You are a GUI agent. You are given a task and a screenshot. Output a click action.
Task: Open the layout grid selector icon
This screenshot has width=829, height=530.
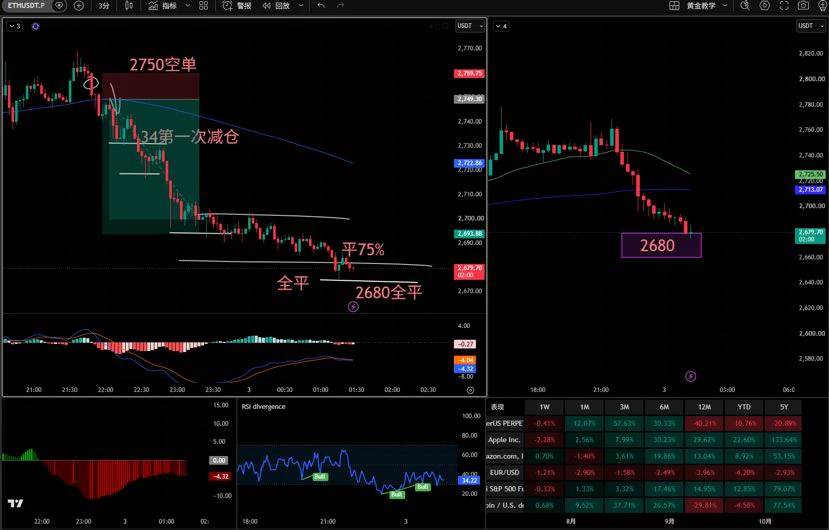coord(674,6)
